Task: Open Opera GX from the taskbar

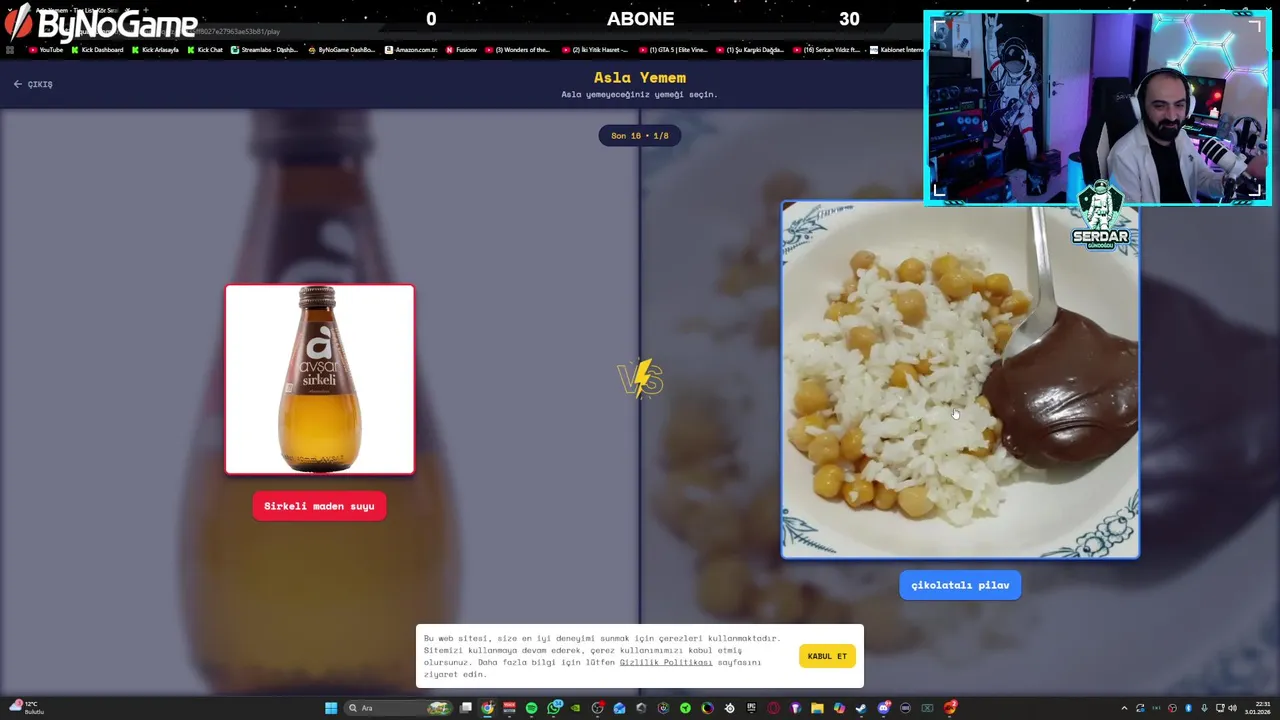Action: [x=773, y=708]
